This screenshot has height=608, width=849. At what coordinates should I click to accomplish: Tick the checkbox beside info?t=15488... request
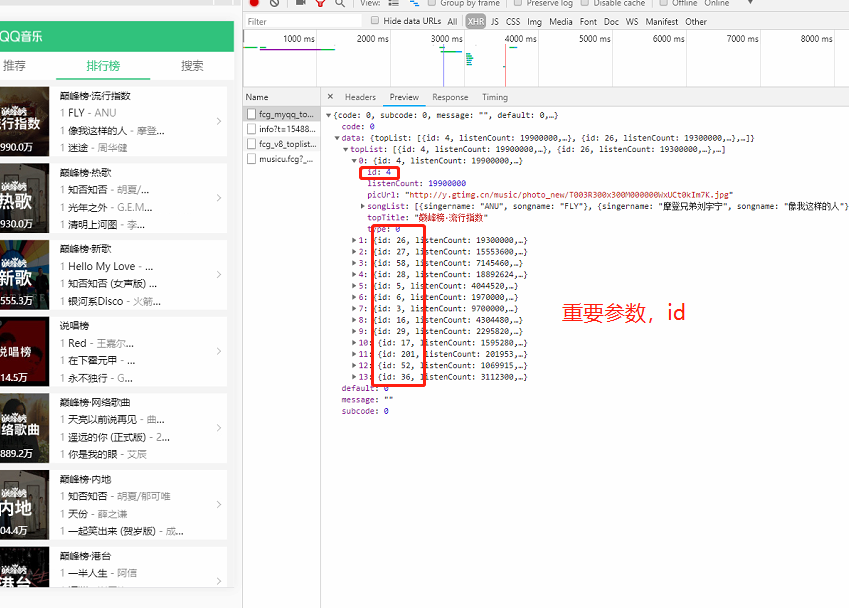(251, 129)
